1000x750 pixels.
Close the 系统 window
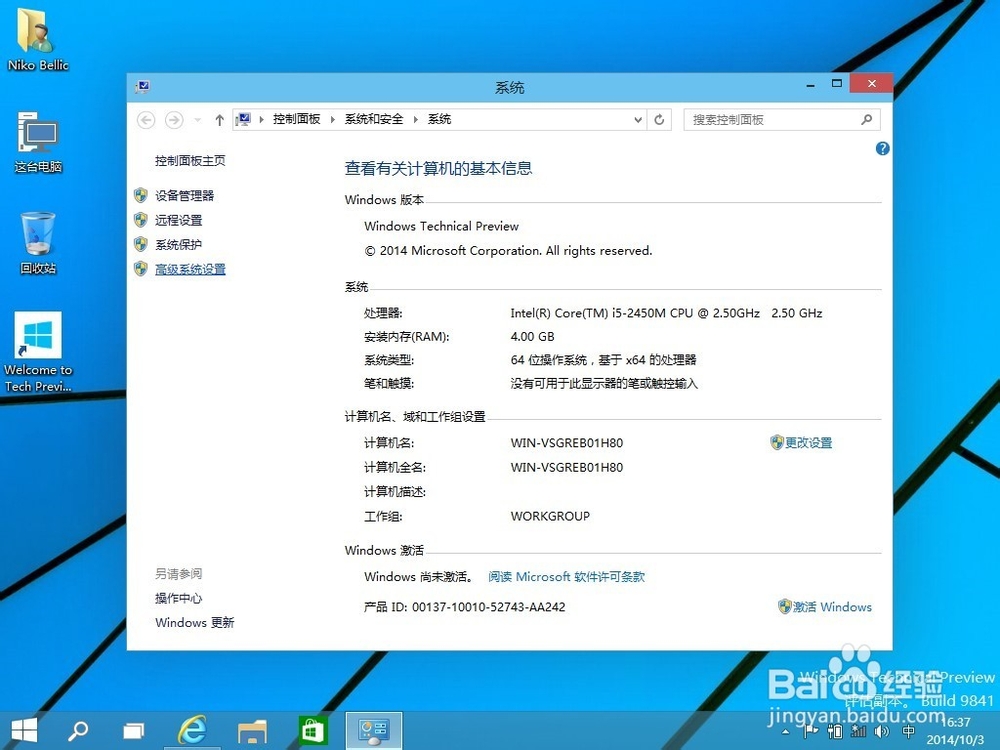(x=871, y=84)
